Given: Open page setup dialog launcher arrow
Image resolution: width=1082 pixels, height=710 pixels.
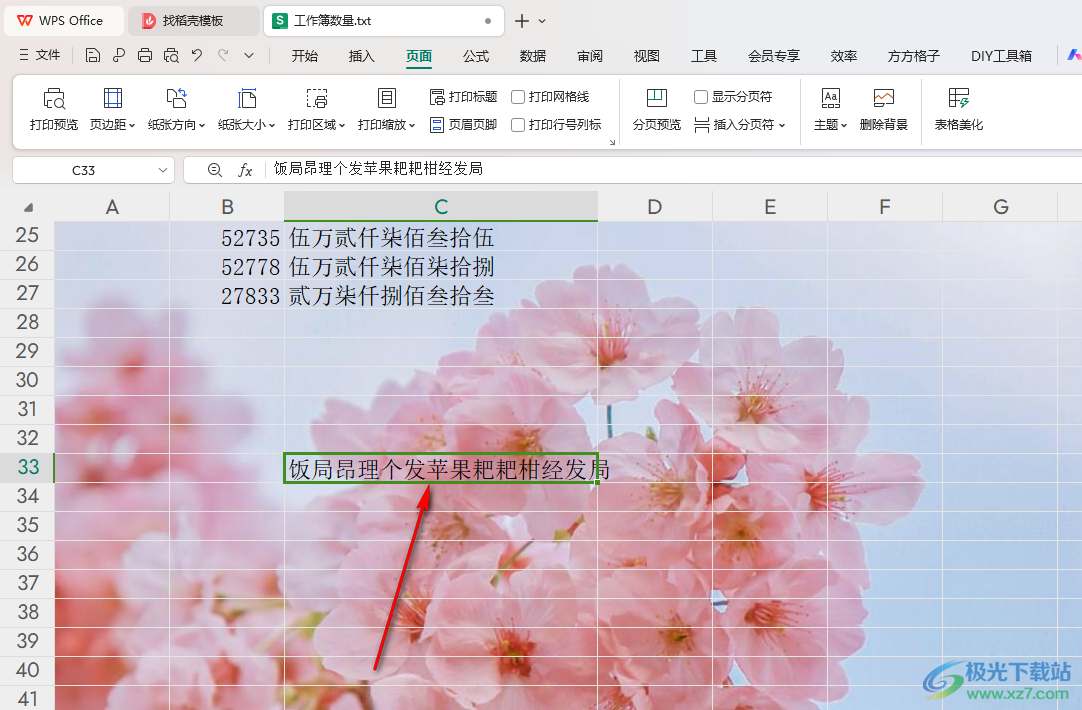Looking at the screenshot, I should click(x=612, y=142).
